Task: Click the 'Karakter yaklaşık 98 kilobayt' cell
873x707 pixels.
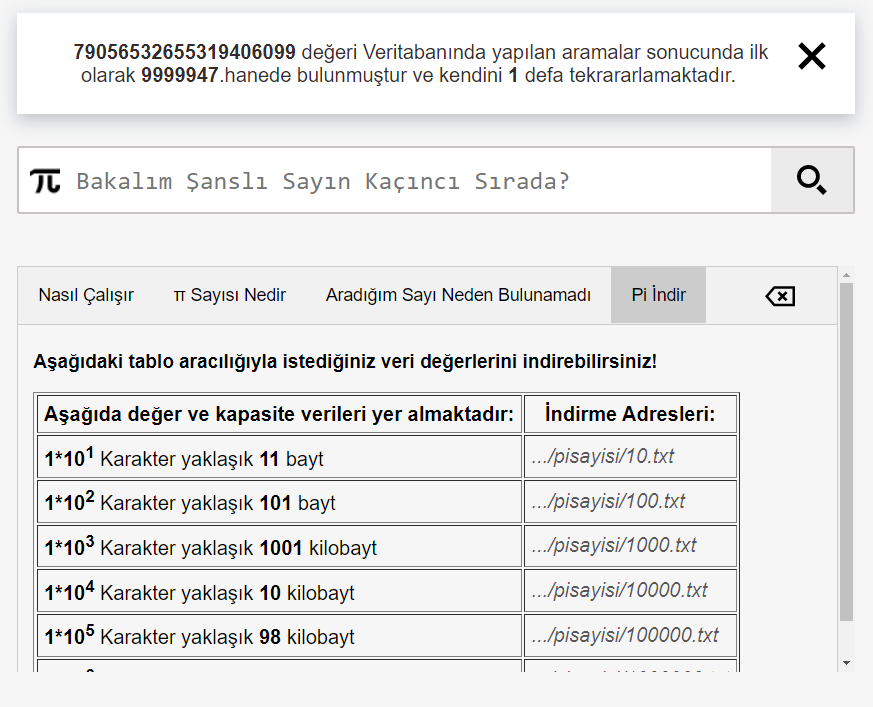Action: click(279, 635)
